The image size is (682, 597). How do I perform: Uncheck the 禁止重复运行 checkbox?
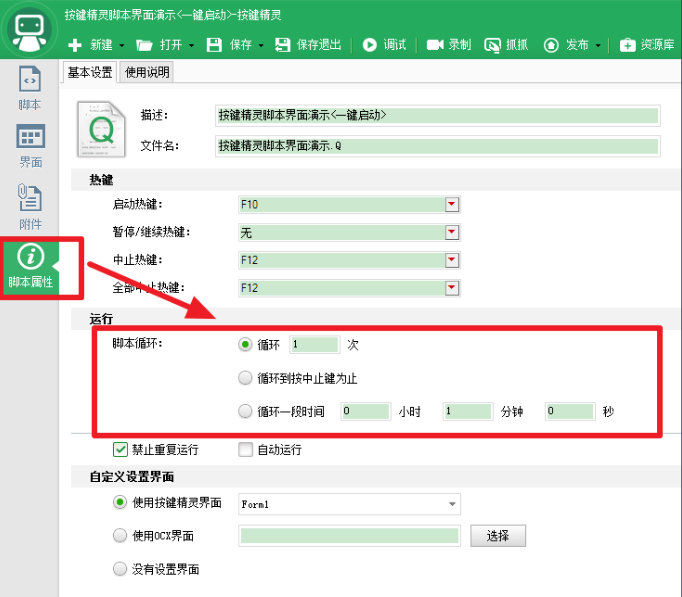[120, 450]
